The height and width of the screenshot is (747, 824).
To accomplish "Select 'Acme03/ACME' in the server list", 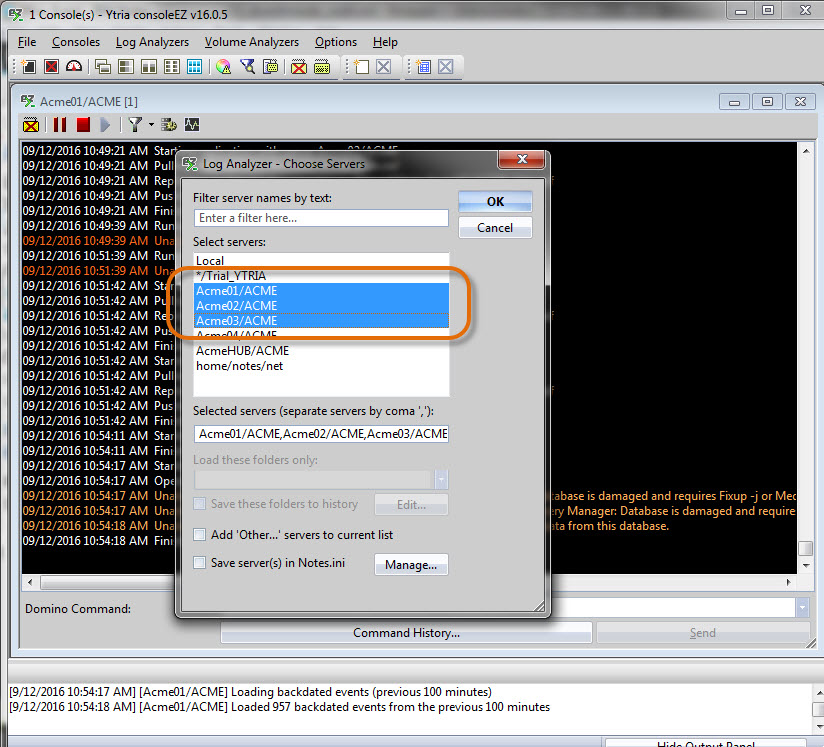I will pyautogui.click(x=322, y=321).
